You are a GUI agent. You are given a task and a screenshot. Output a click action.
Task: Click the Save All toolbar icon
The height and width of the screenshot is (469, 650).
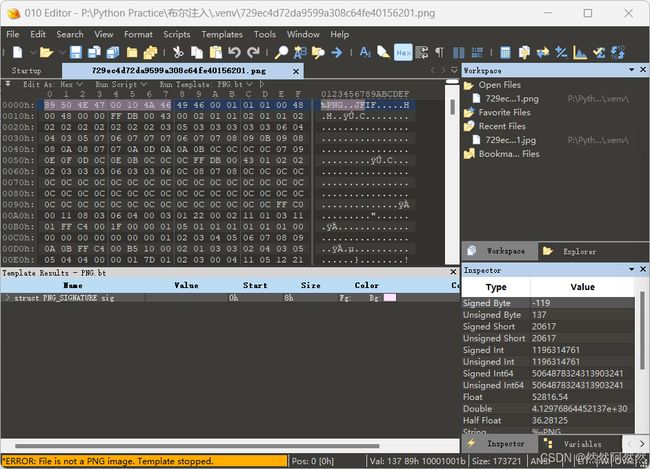click(113, 52)
